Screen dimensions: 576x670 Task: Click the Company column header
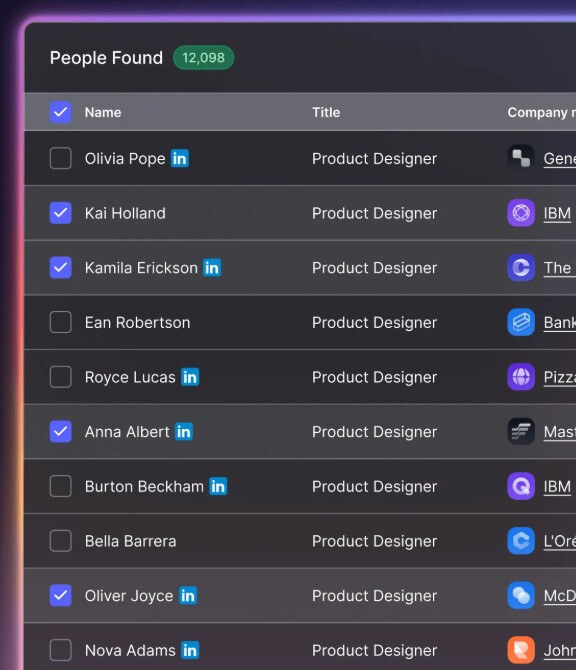(542, 112)
